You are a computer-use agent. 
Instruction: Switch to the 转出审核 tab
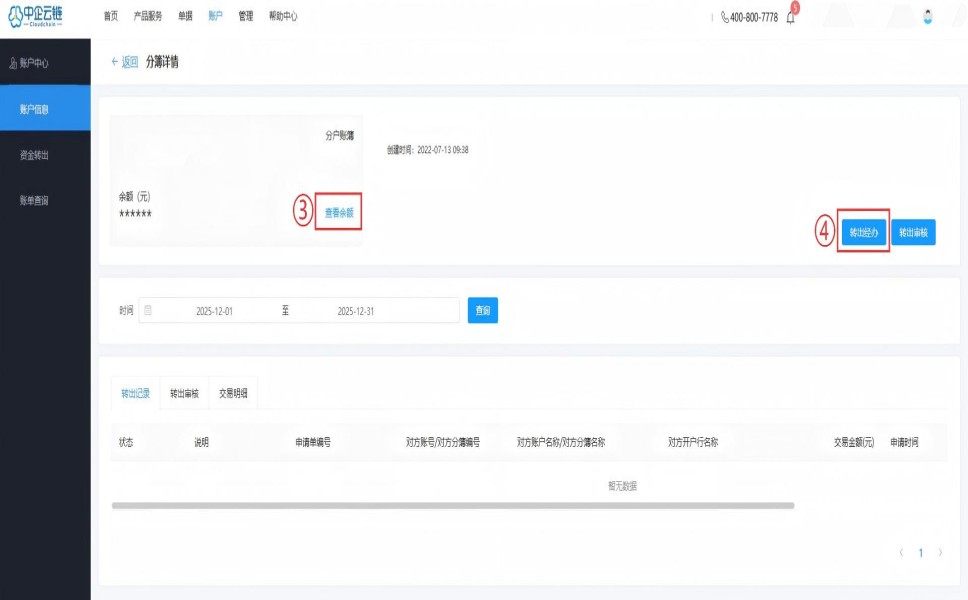pos(184,394)
